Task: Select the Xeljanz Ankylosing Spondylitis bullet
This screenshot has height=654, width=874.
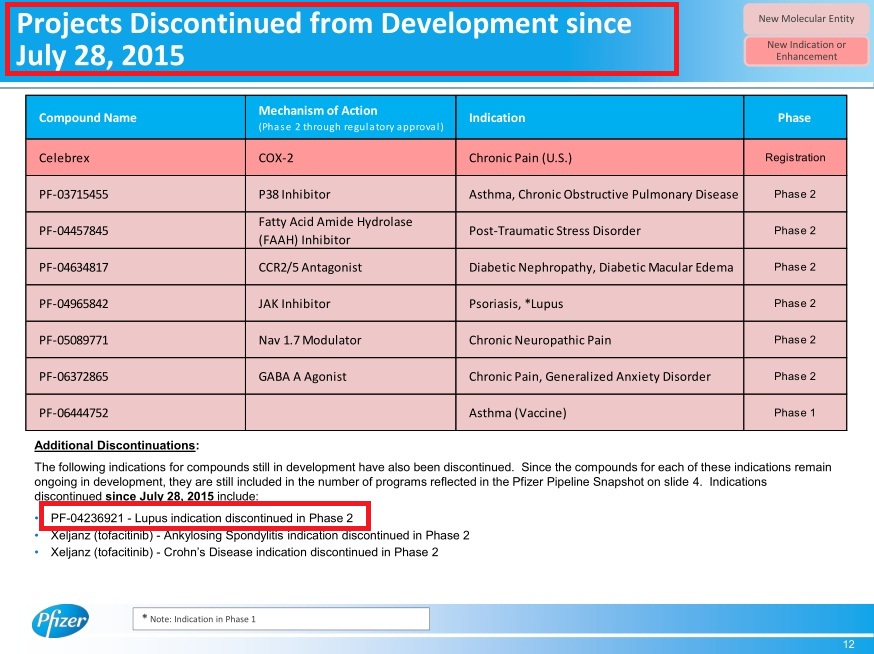Action: [x=260, y=536]
